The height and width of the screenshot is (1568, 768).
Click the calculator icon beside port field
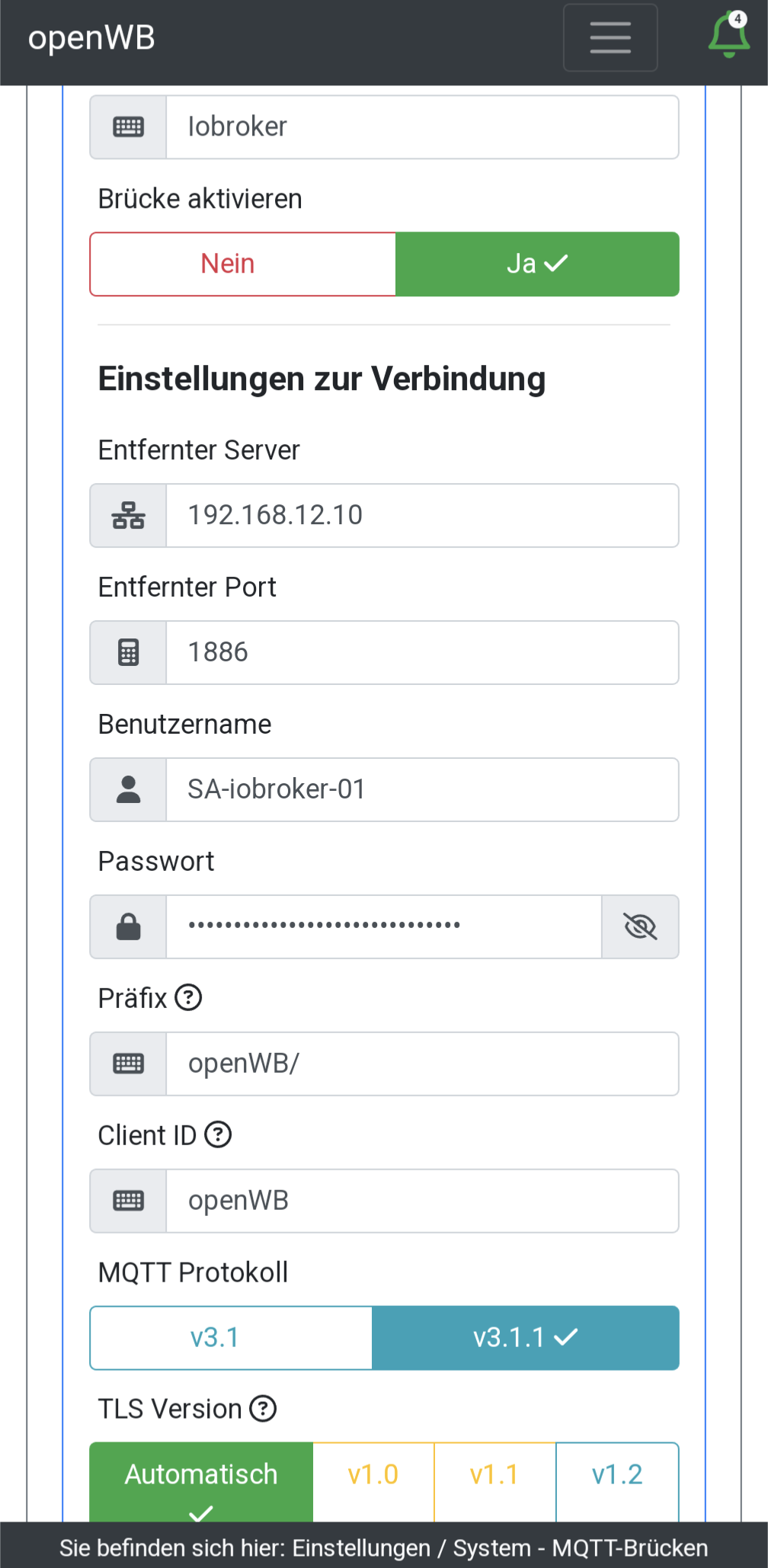click(128, 652)
